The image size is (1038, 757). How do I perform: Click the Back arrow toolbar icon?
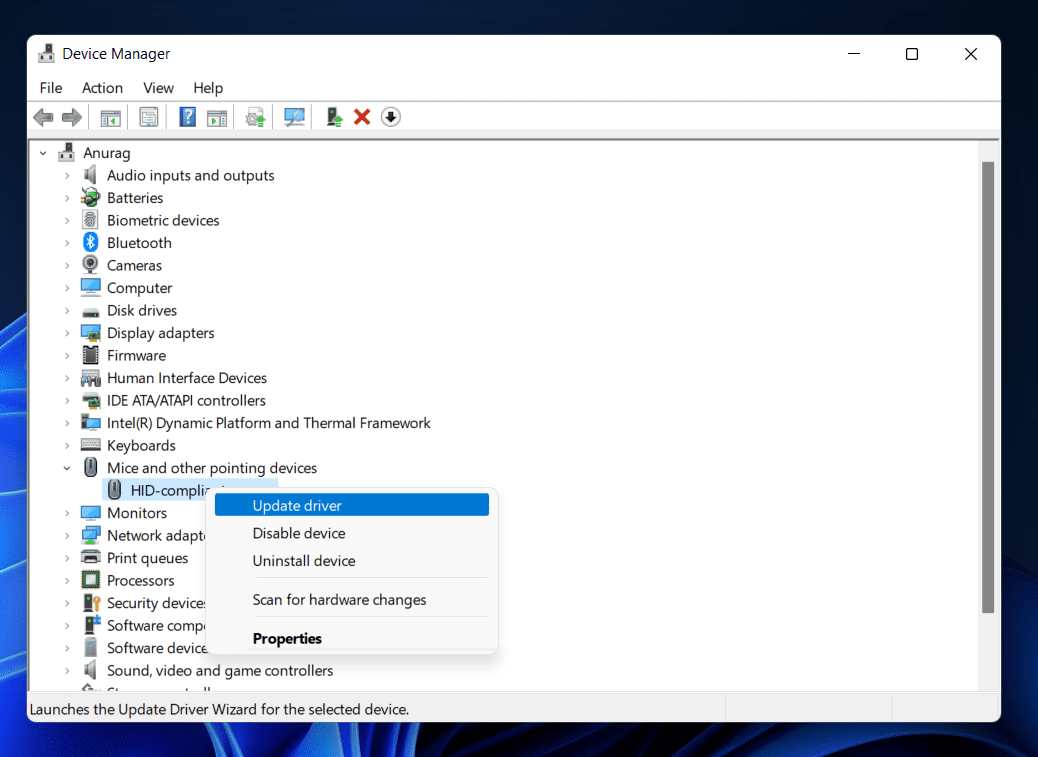[x=43, y=117]
